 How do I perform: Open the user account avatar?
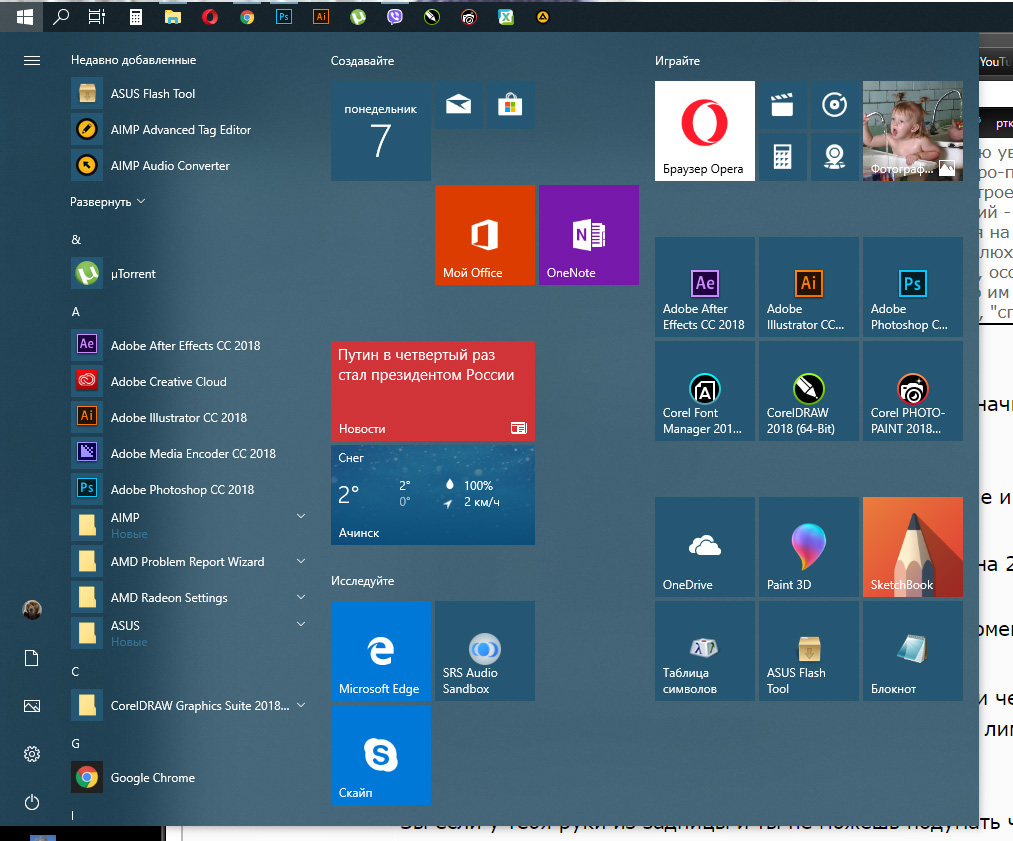pyautogui.click(x=32, y=610)
